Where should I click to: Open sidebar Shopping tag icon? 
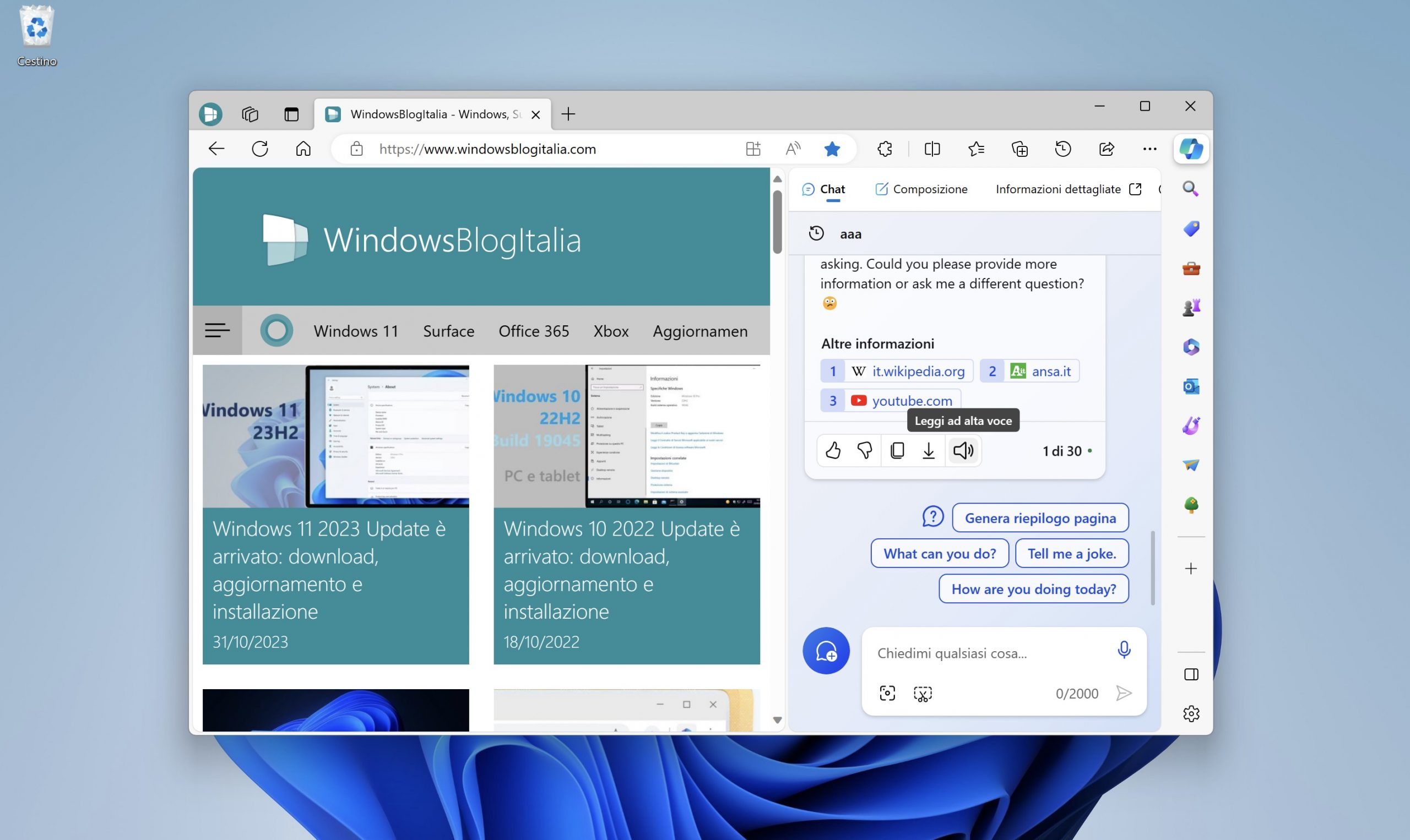tap(1191, 228)
